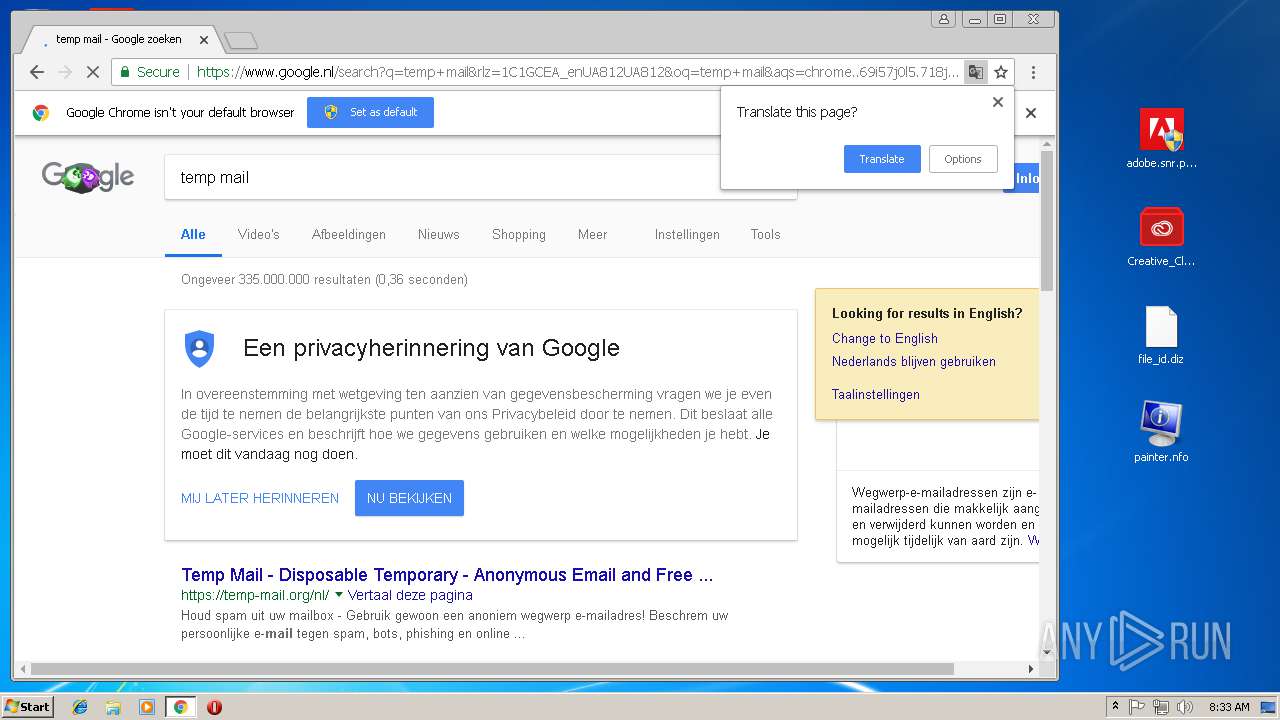The height and width of the screenshot is (720, 1280).
Task: Click the Show desktop button in the taskbar
Action: point(1269,707)
